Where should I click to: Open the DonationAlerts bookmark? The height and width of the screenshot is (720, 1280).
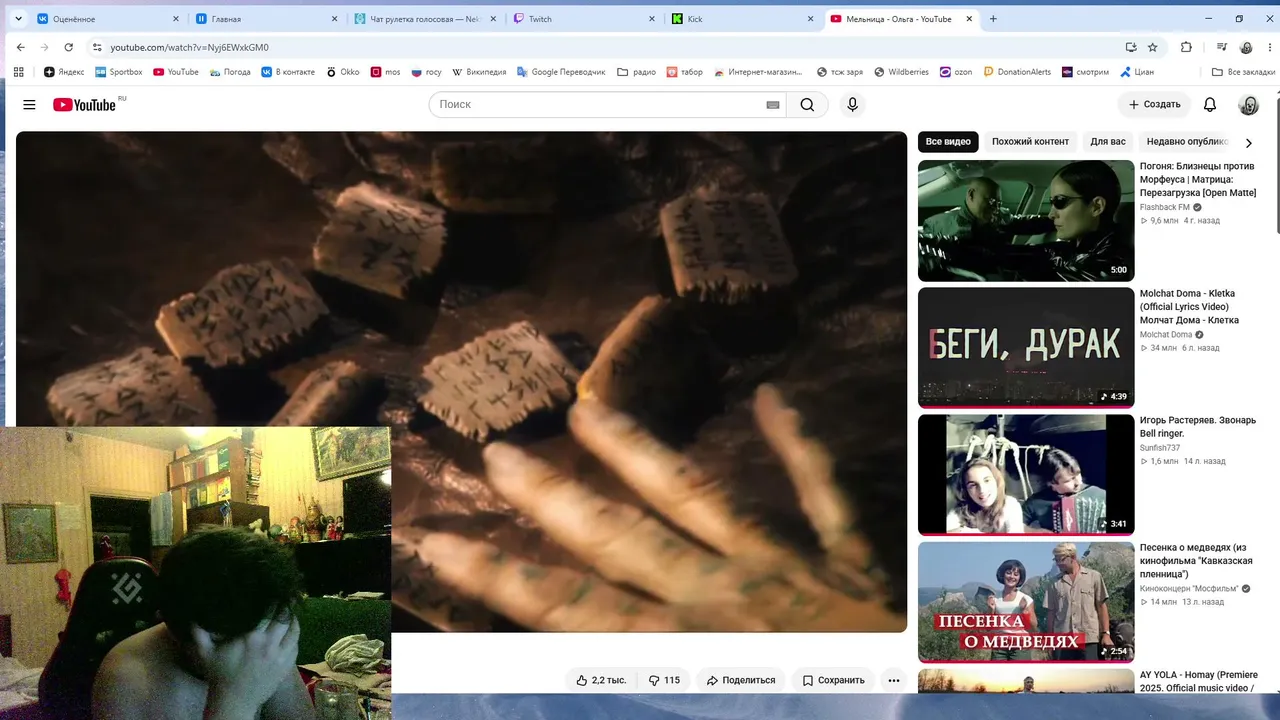[1017, 72]
